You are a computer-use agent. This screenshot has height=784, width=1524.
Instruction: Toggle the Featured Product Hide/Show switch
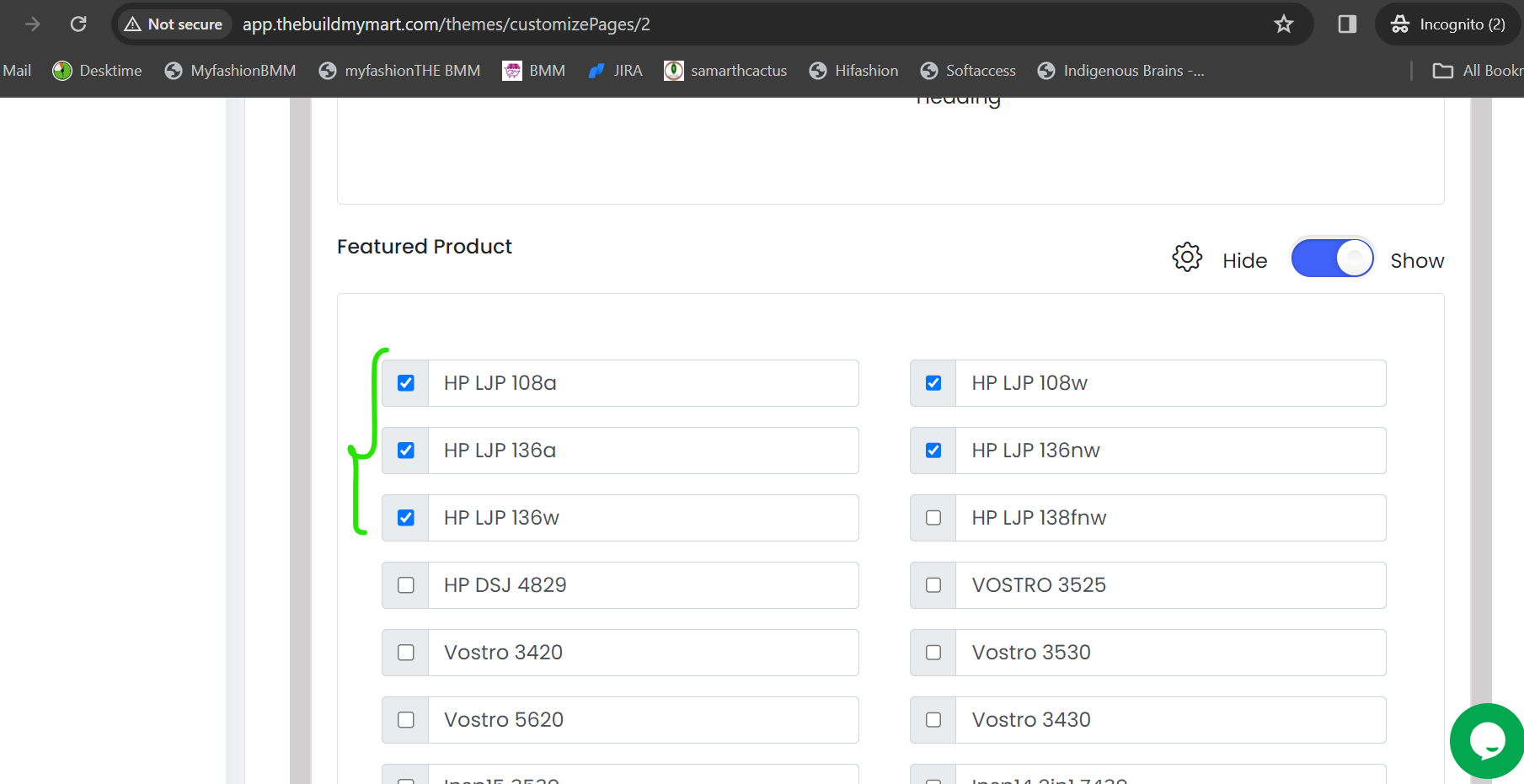click(1332, 258)
